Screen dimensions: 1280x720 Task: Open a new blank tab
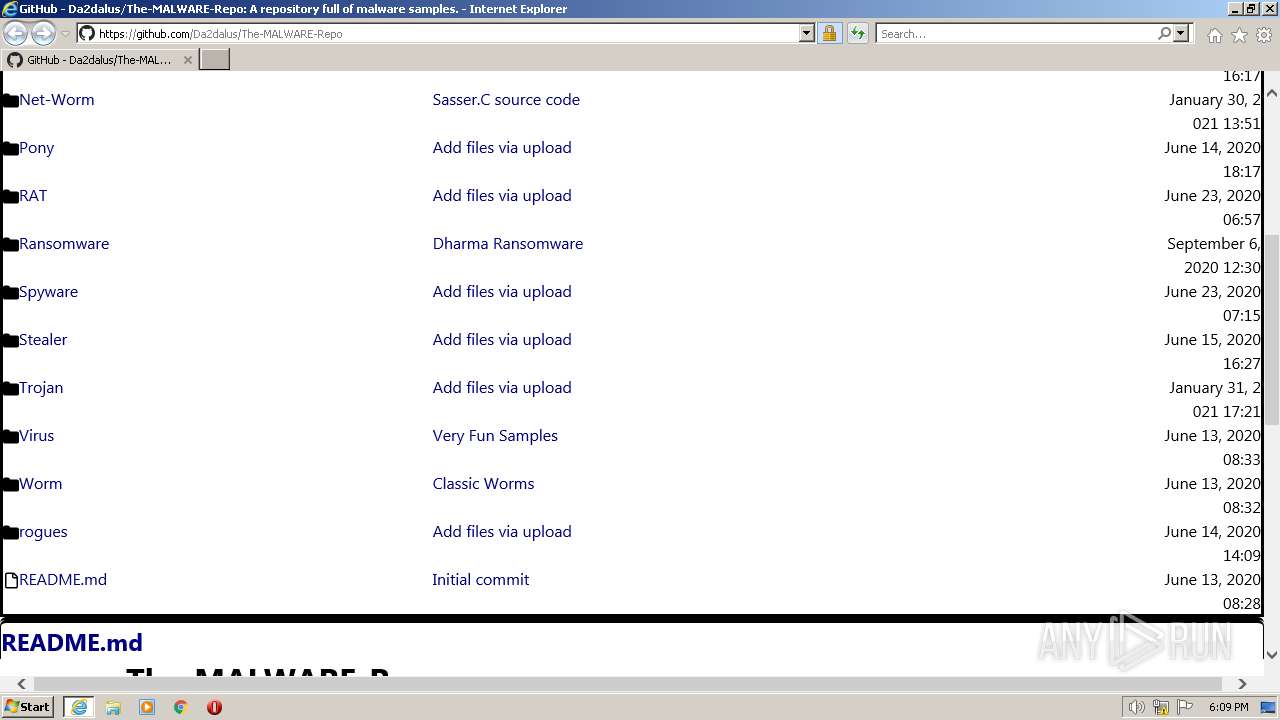point(215,60)
